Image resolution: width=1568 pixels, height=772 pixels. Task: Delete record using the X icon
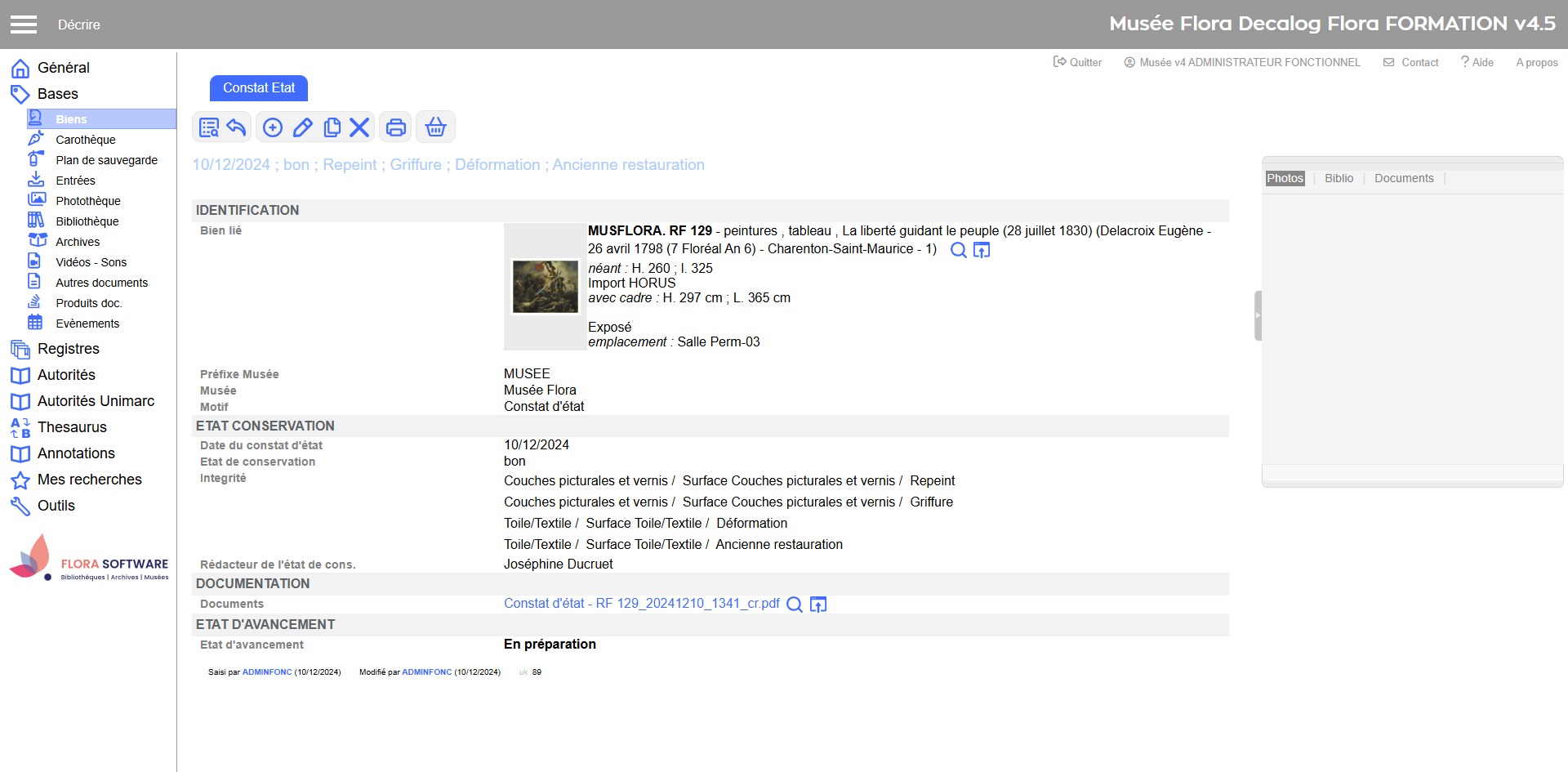point(359,127)
